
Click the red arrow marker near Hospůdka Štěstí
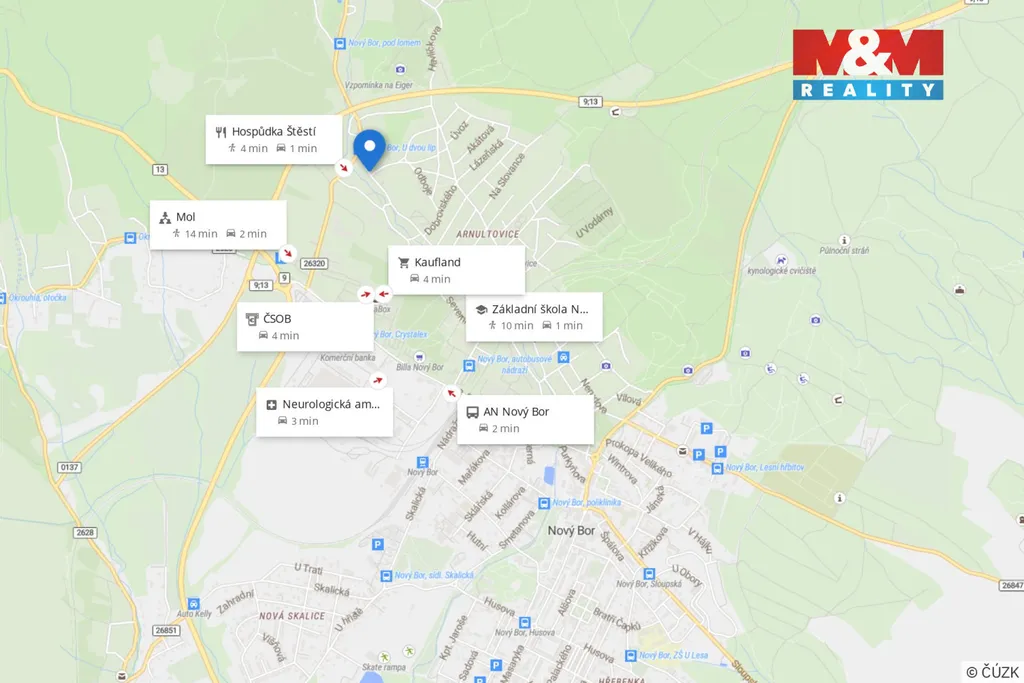[x=344, y=168]
